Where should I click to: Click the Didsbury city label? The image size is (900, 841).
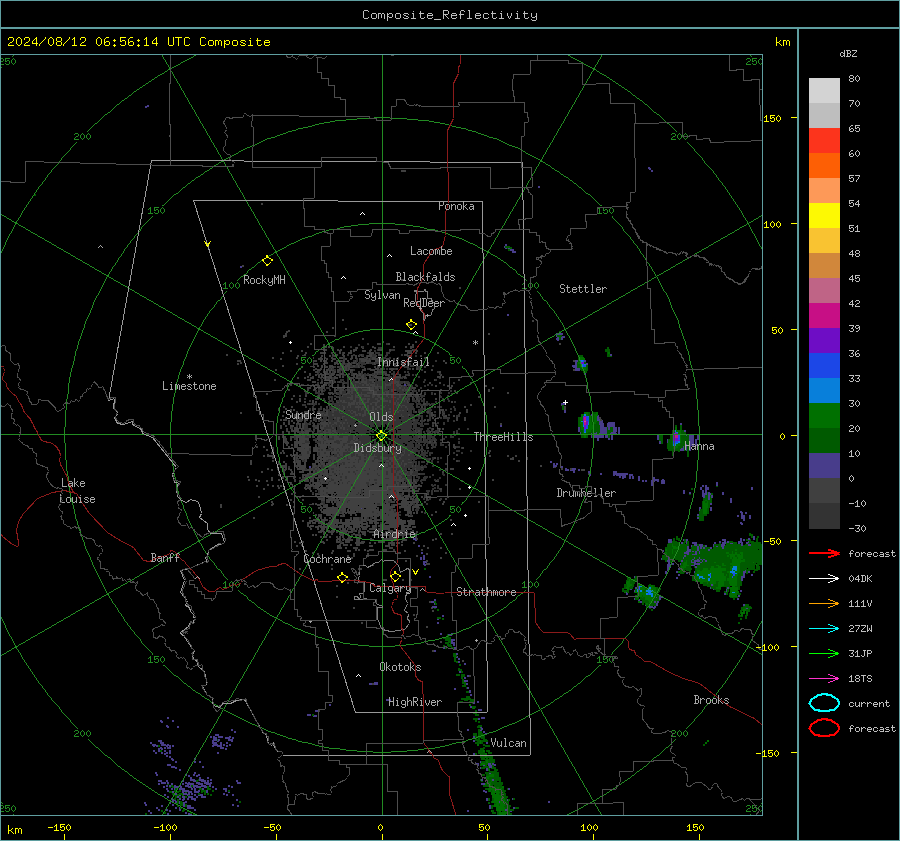377,448
